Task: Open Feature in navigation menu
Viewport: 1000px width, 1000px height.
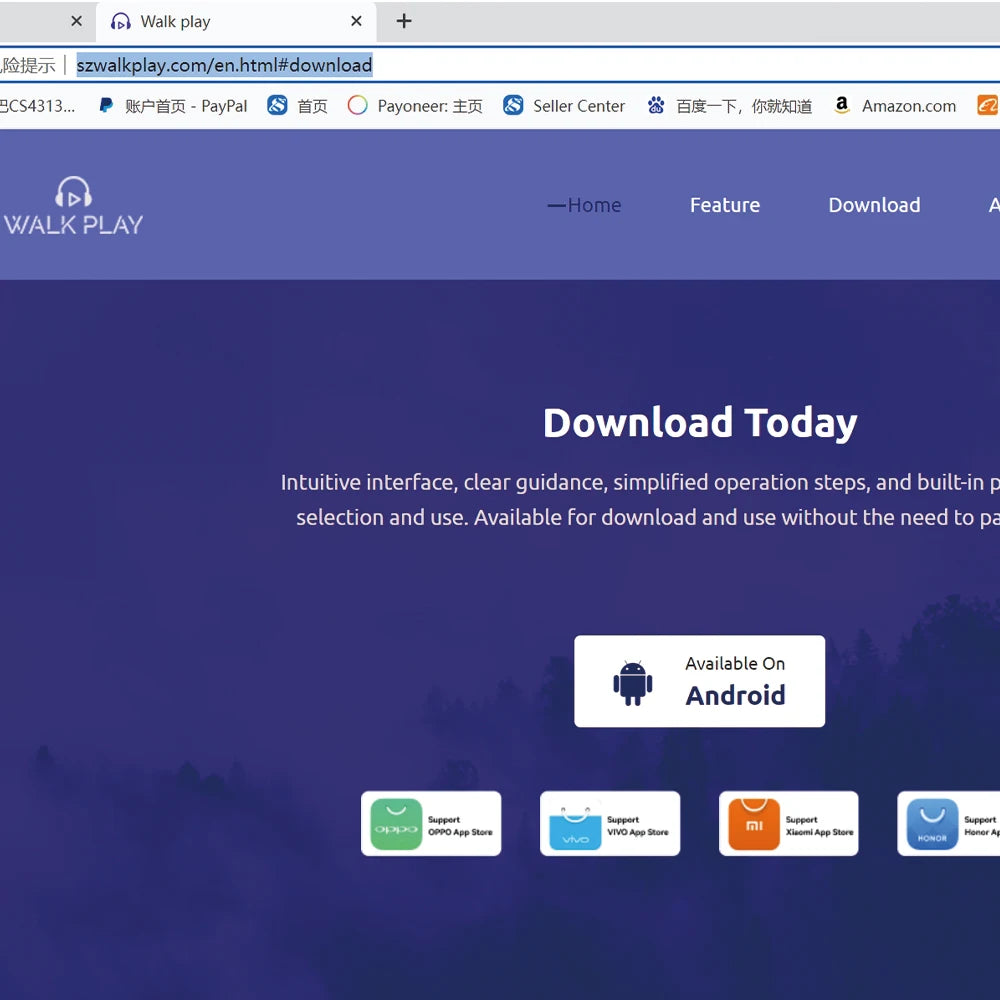Action: pos(725,205)
